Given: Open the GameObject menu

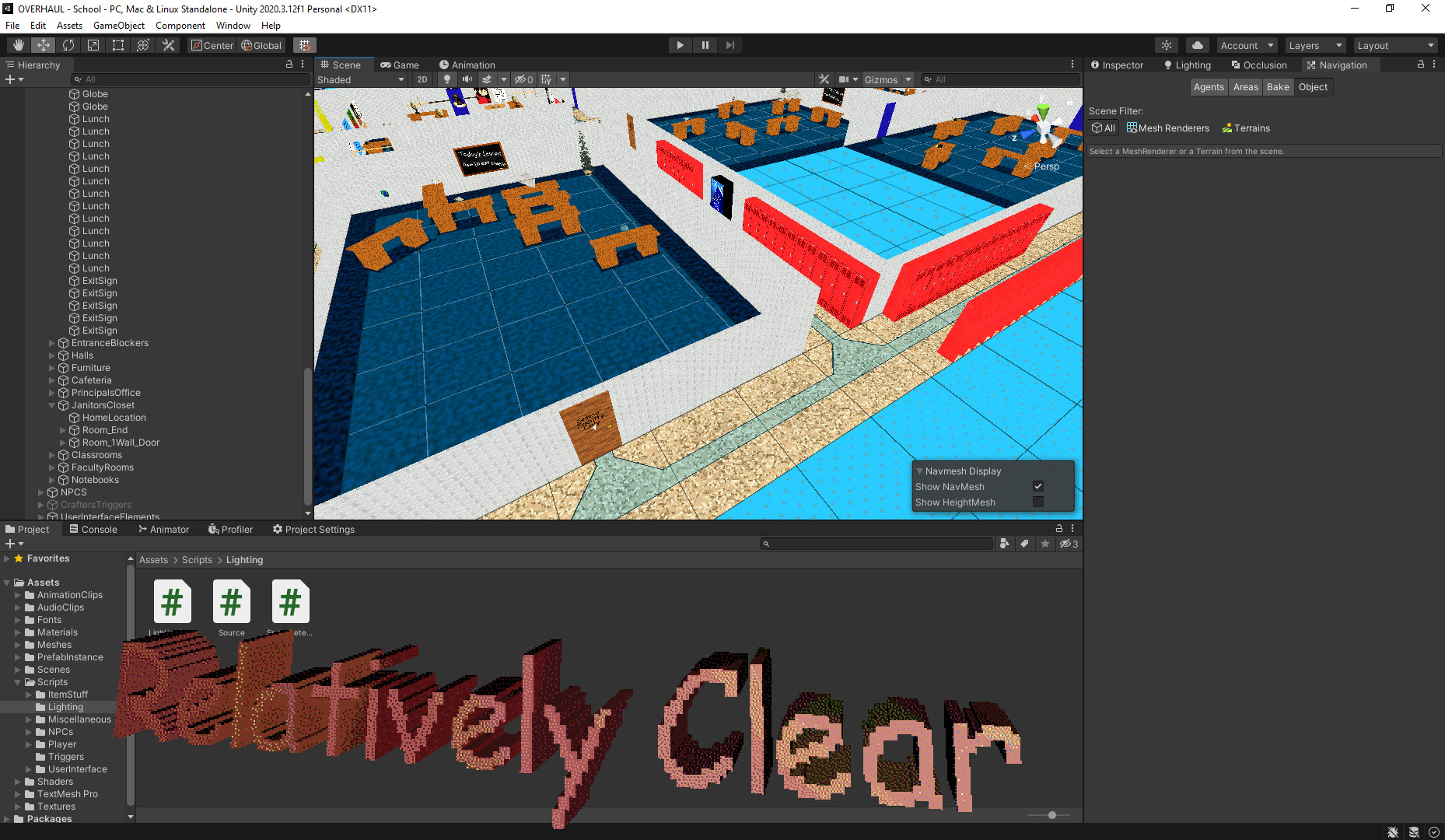Looking at the screenshot, I should click(117, 25).
